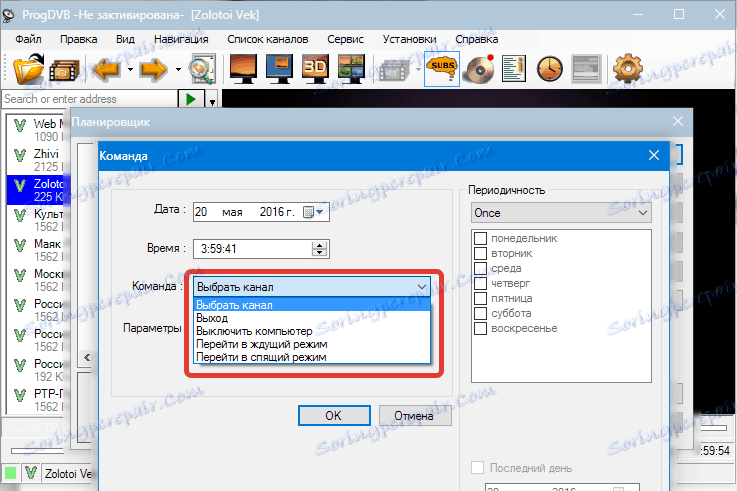Confirm with the OK button
The image size is (737, 491).
[x=334, y=416]
